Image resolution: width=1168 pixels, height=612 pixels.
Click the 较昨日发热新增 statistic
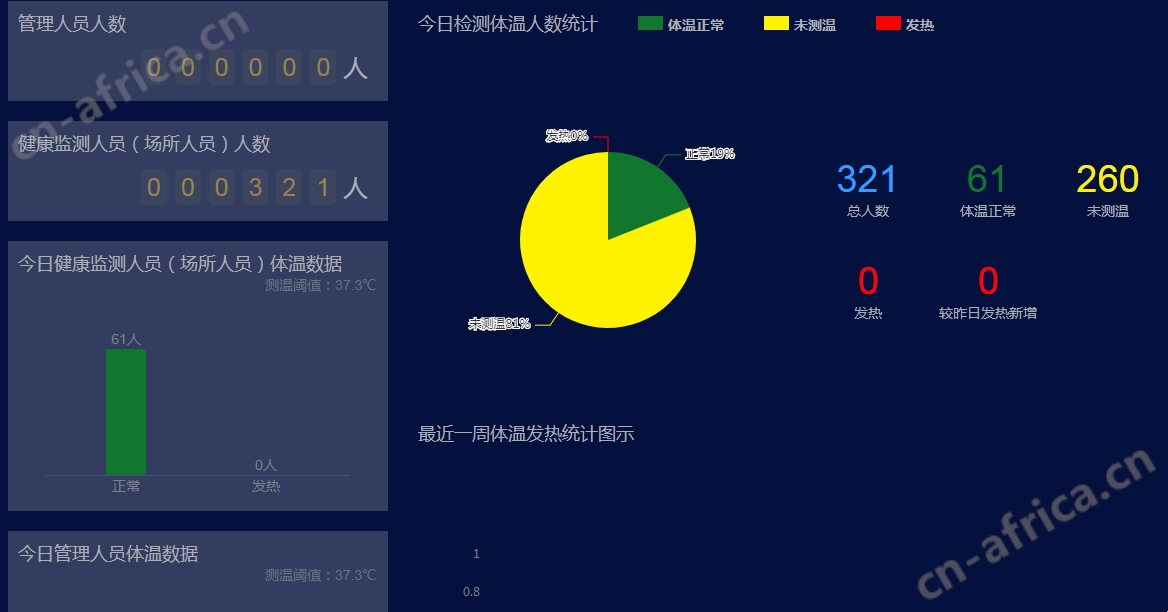(x=987, y=311)
